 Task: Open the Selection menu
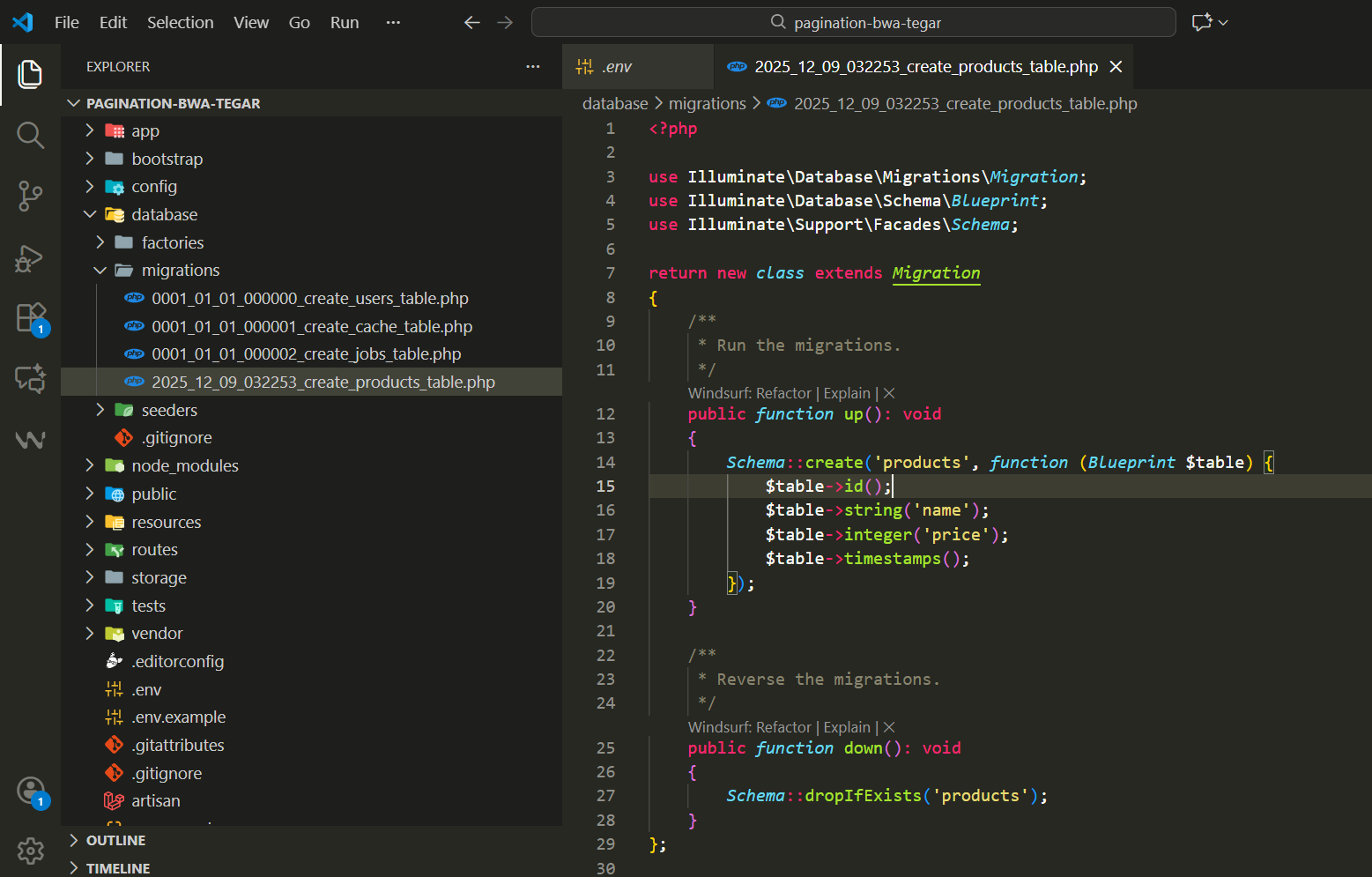180,23
